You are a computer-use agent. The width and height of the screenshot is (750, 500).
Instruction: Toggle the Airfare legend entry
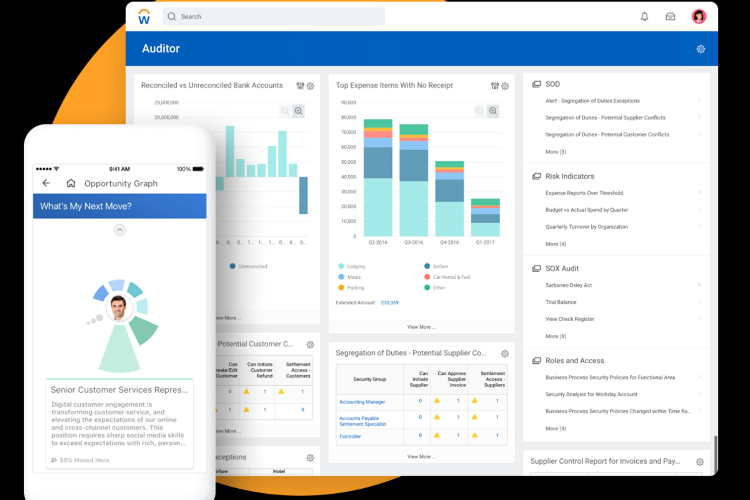(436, 266)
